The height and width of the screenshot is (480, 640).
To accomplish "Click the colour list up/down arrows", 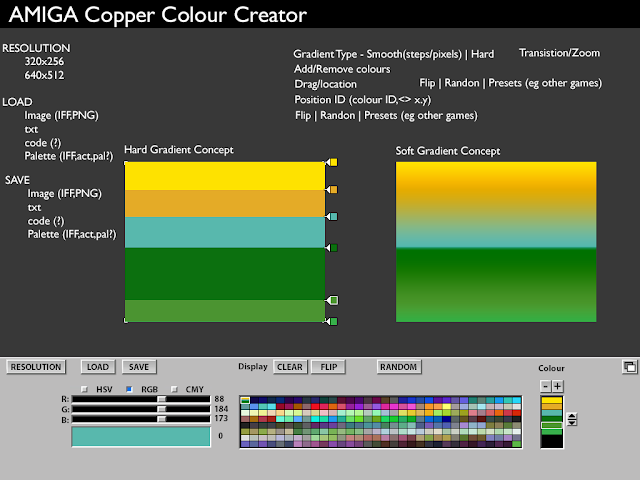I will (572, 420).
